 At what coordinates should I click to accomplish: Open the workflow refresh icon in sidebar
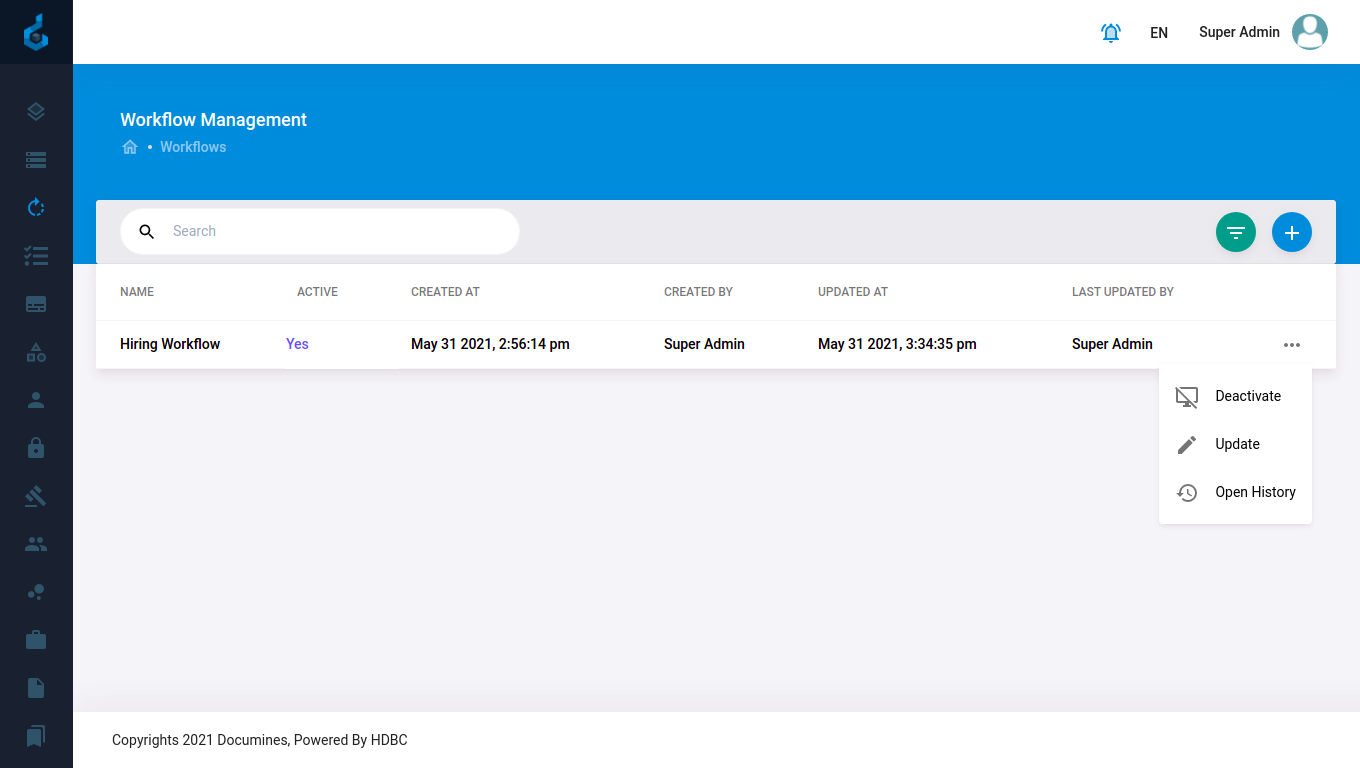point(36,208)
